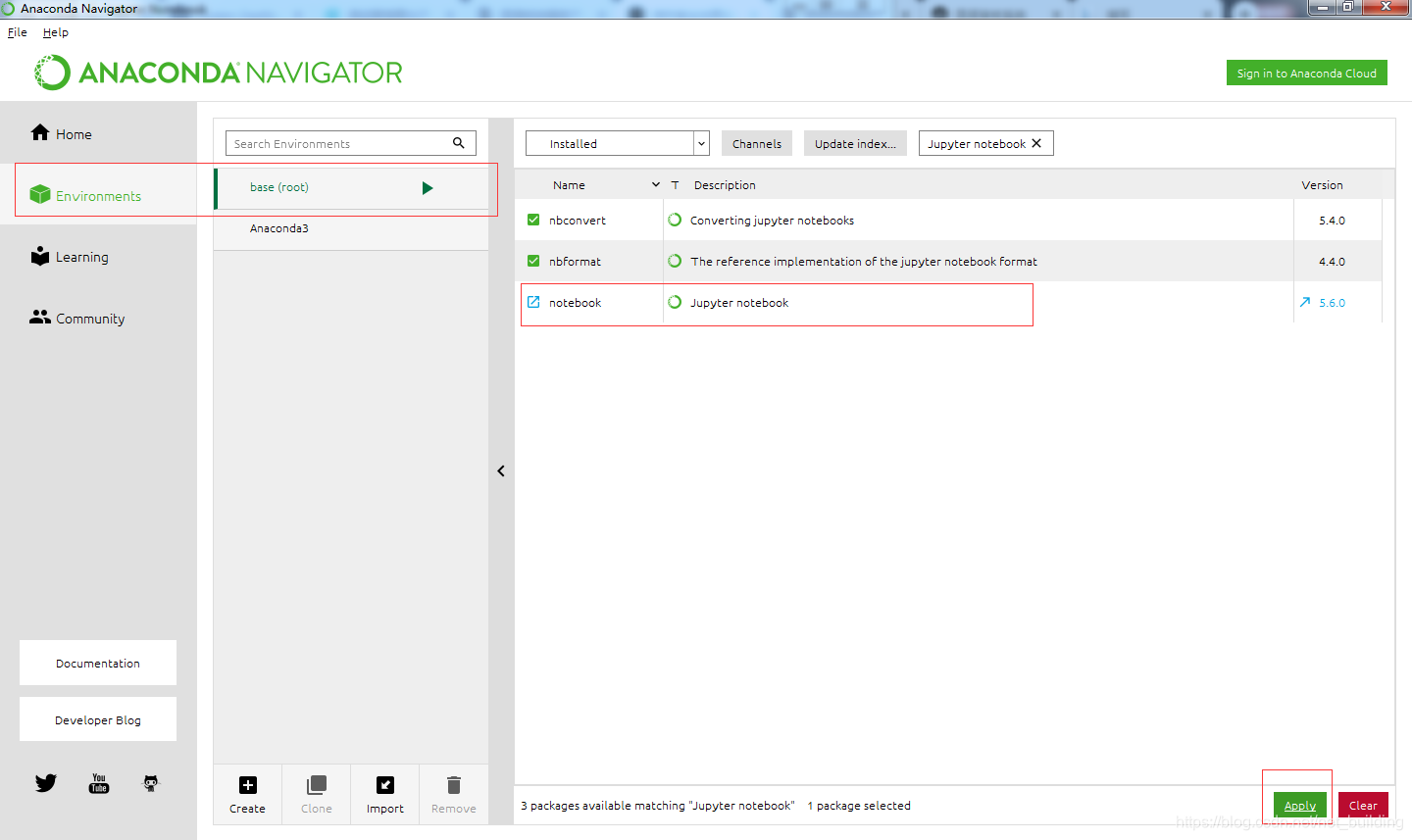
Task: Click the upgrade arrow icon beside 5.6.0
Action: coord(1305,302)
